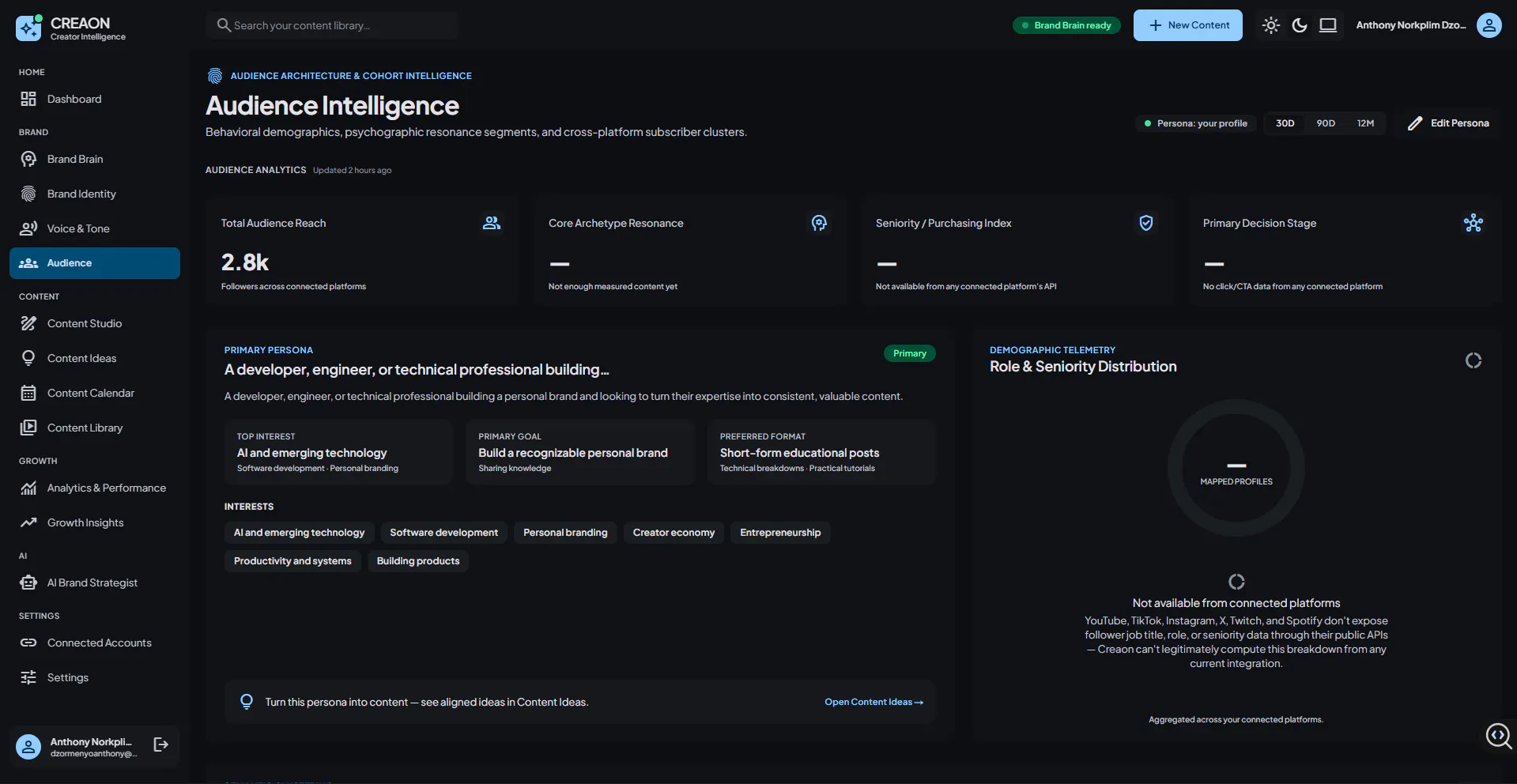The height and width of the screenshot is (784, 1517).
Task: Click the Growth Insights trend icon
Action: coord(28,522)
